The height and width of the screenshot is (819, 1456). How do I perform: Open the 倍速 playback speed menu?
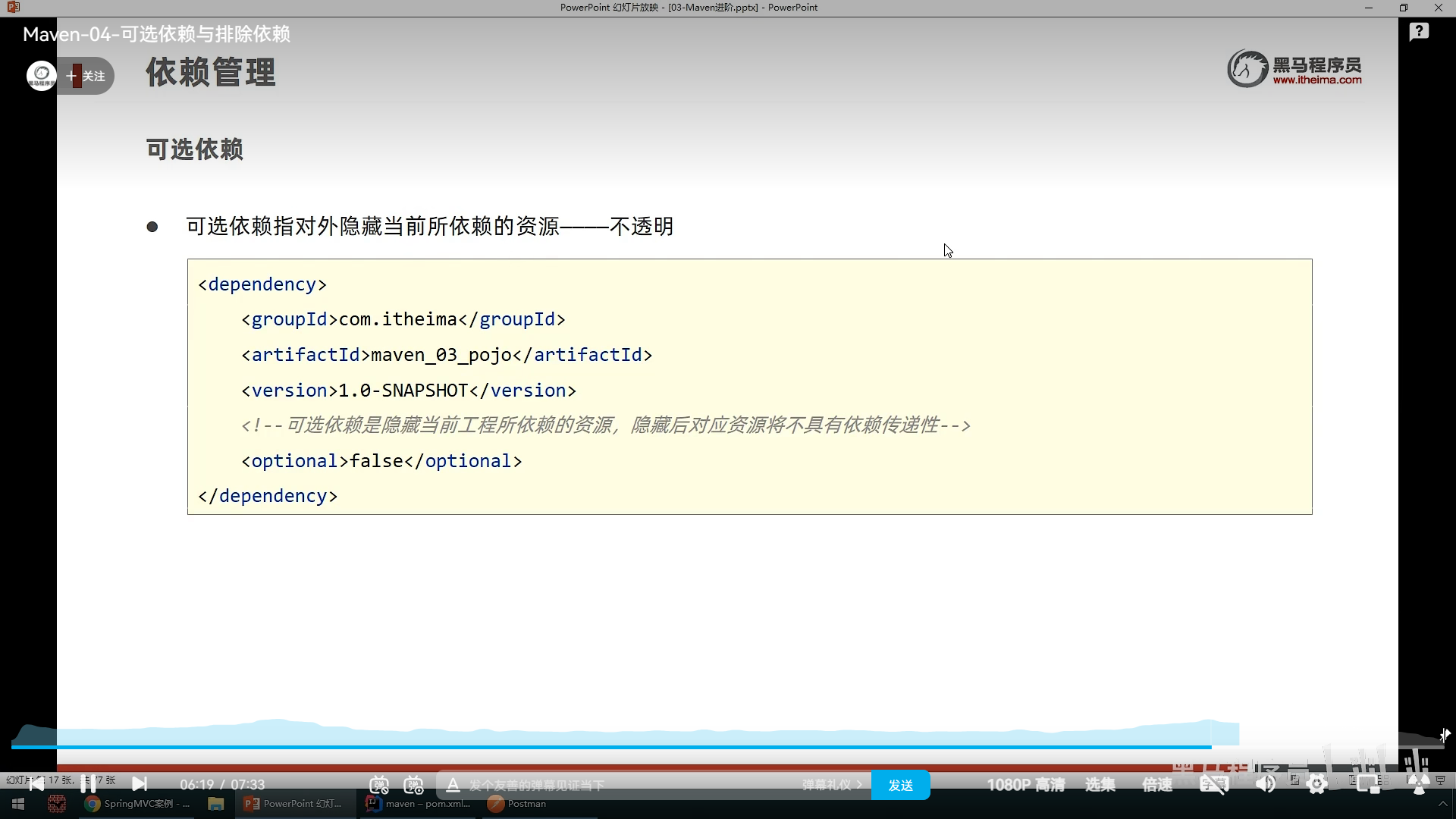[x=1157, y=785]
